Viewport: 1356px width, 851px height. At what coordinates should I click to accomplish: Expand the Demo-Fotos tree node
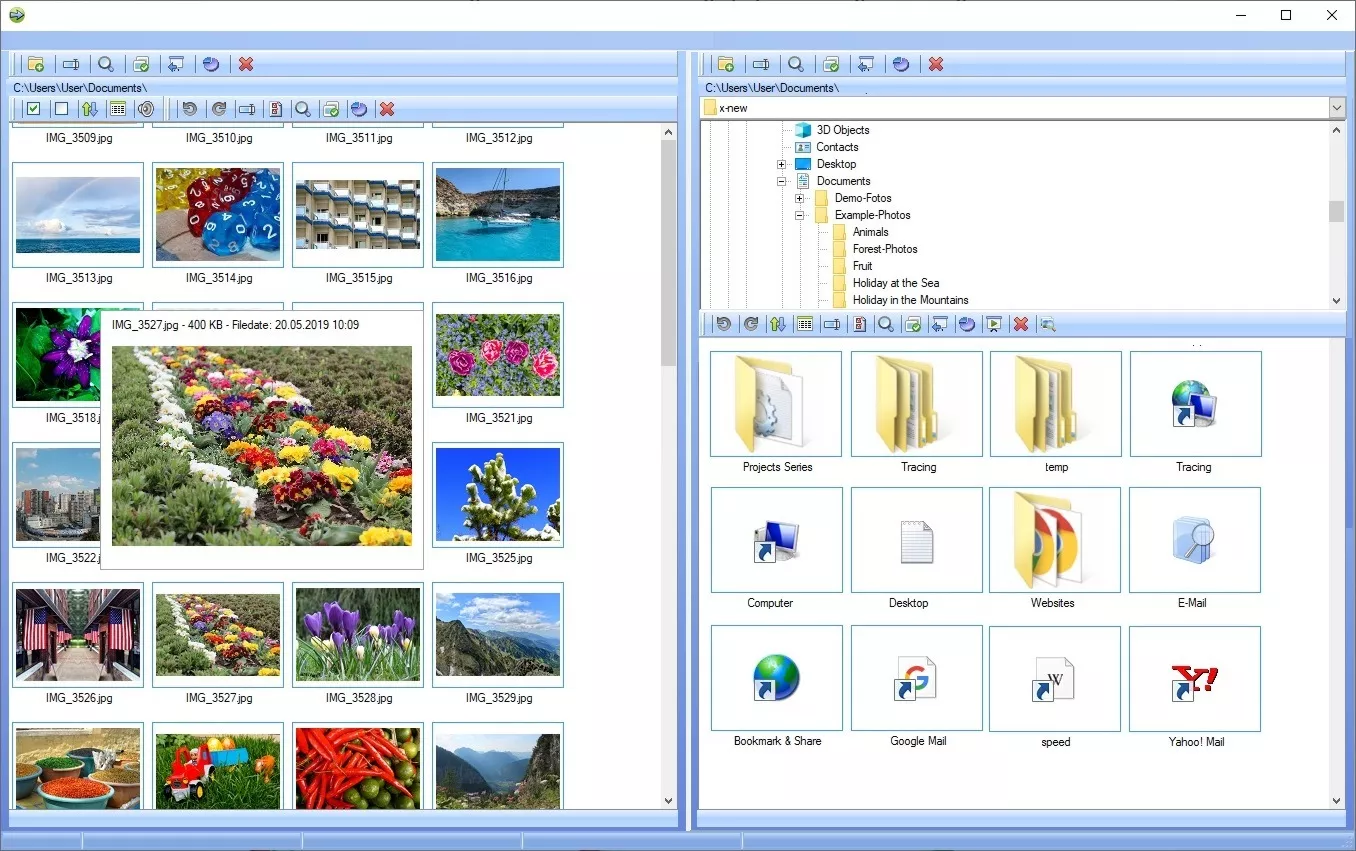coord(799,198)
